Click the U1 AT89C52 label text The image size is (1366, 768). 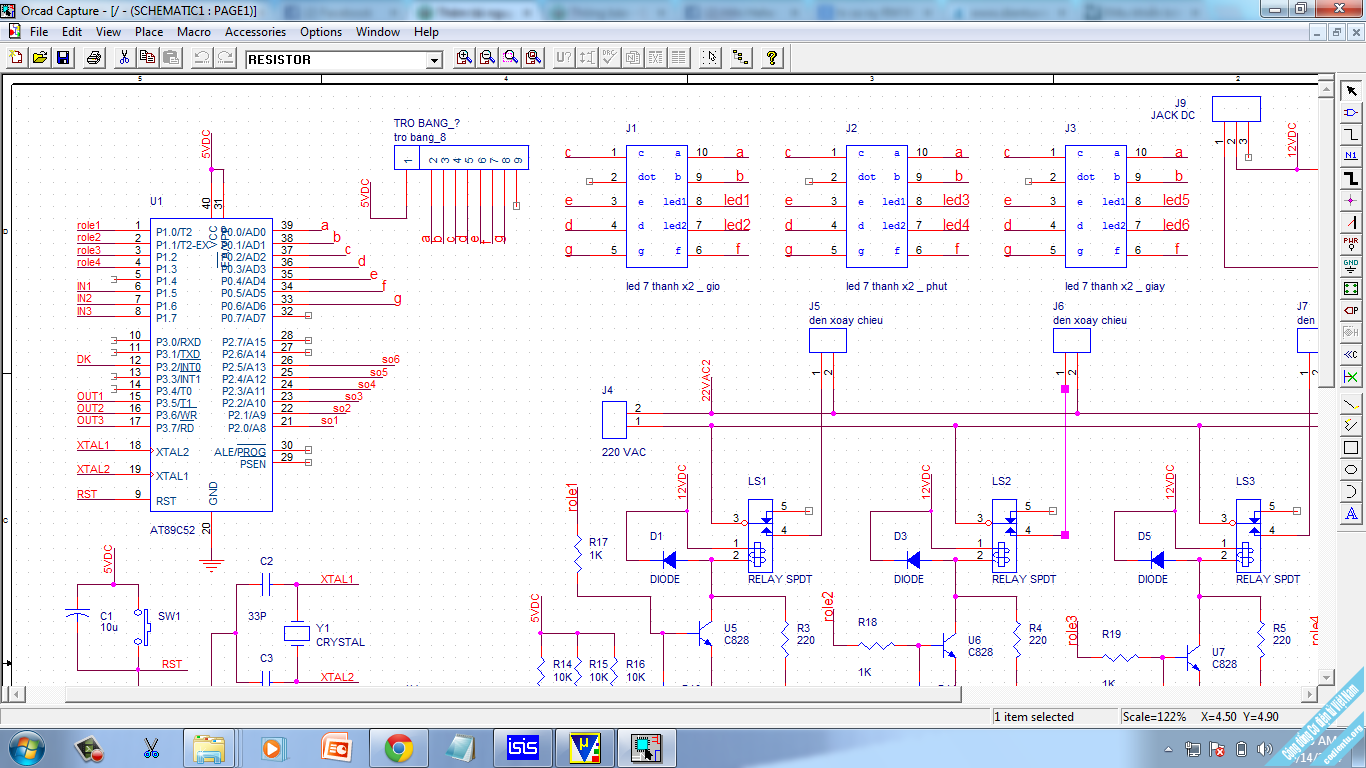point(172,530)
